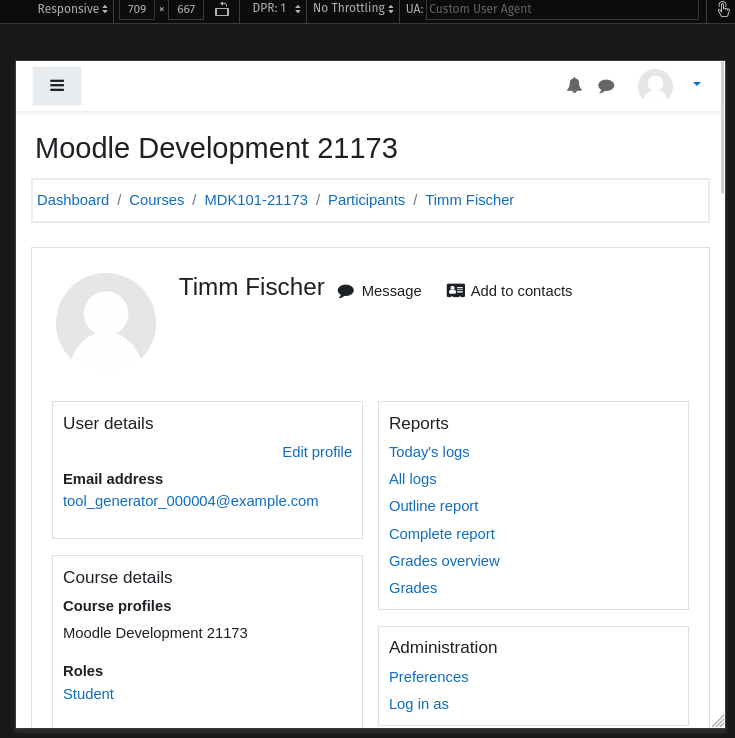
Task: Click the Course details heading
Action: coord(118,578)
